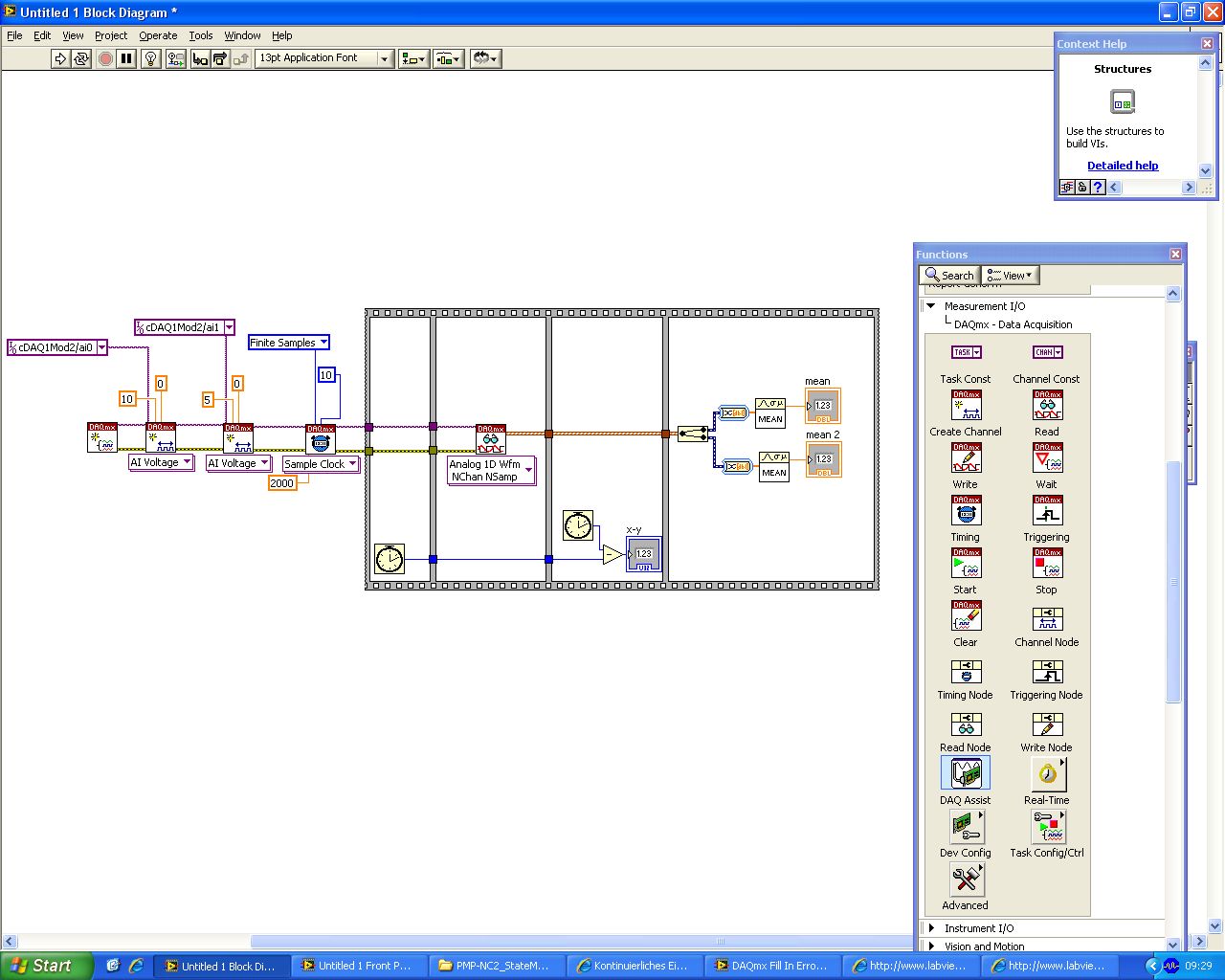The image size is (1225, 980).
Task: Toggle Retain Wire Values button
Action: point(176,58)
